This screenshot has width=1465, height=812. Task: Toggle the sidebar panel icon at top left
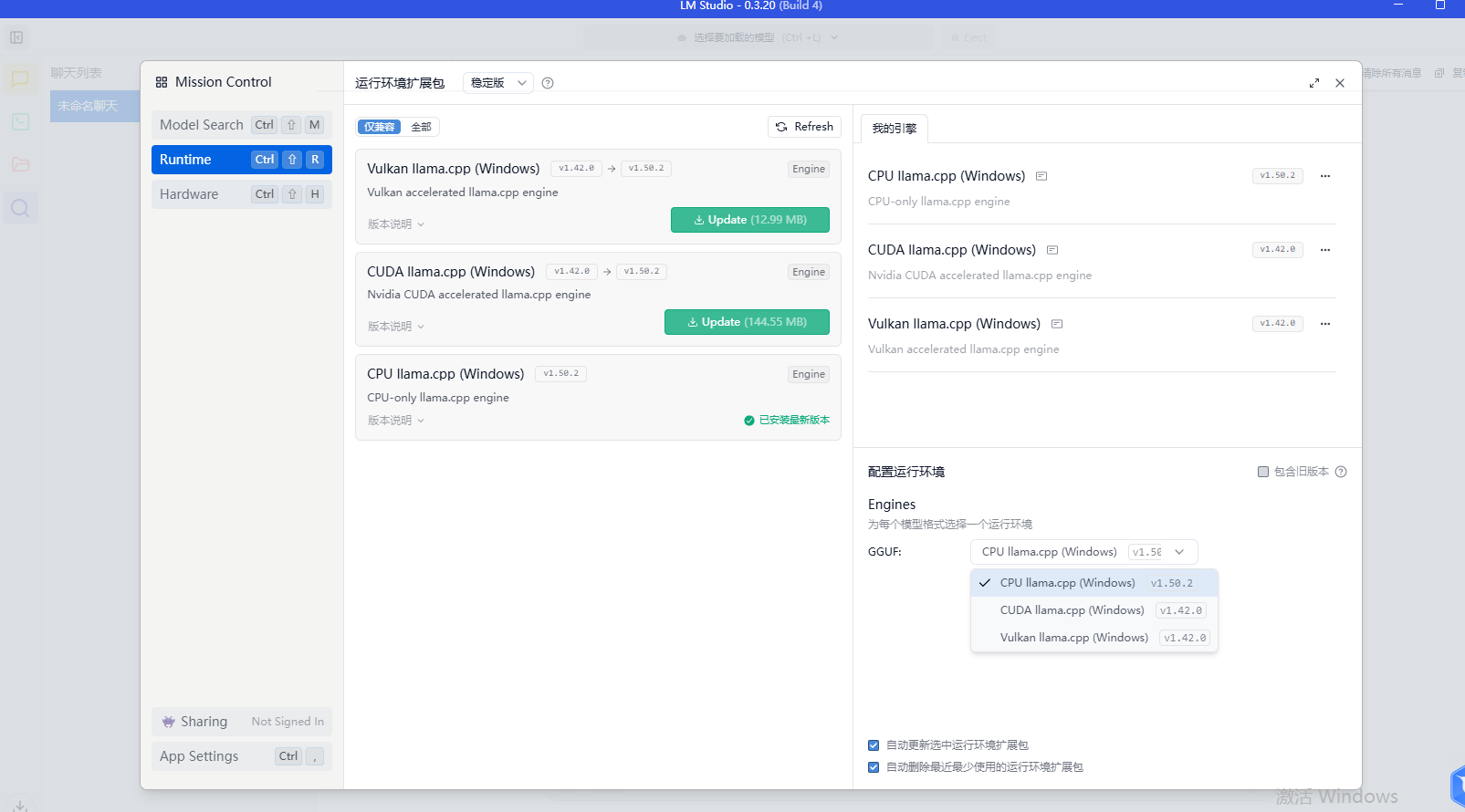tap(16, 37)
